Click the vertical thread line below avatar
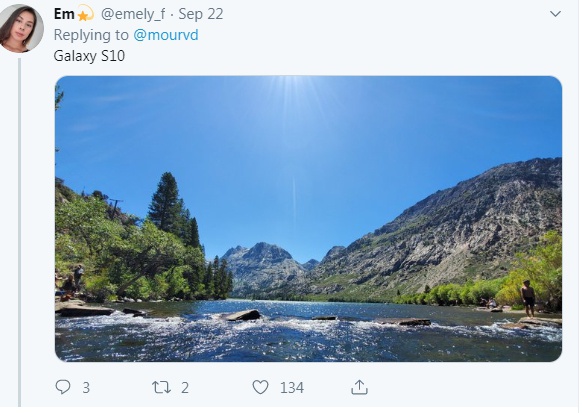The image size is (582, 413). pos(19,232)
